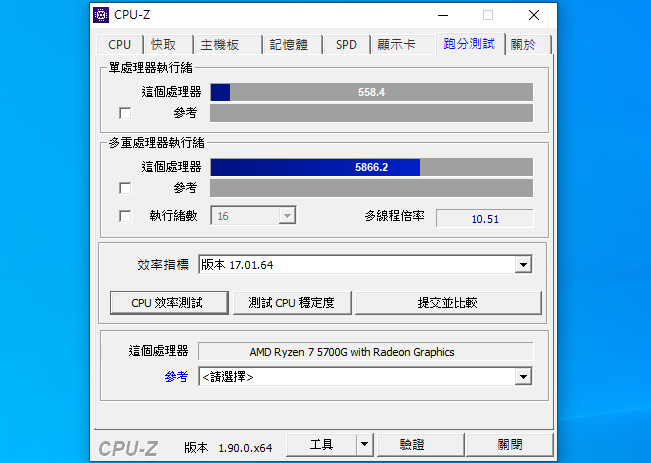Click 提交並比較 button
Viewport: 651px width, 463px height.
(x=448, y=303)
